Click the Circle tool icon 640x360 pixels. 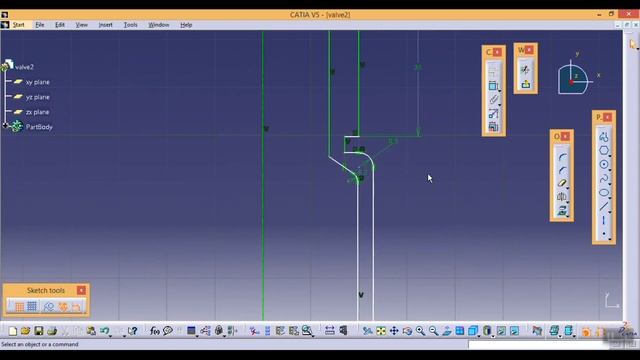[x=604, y=164]
